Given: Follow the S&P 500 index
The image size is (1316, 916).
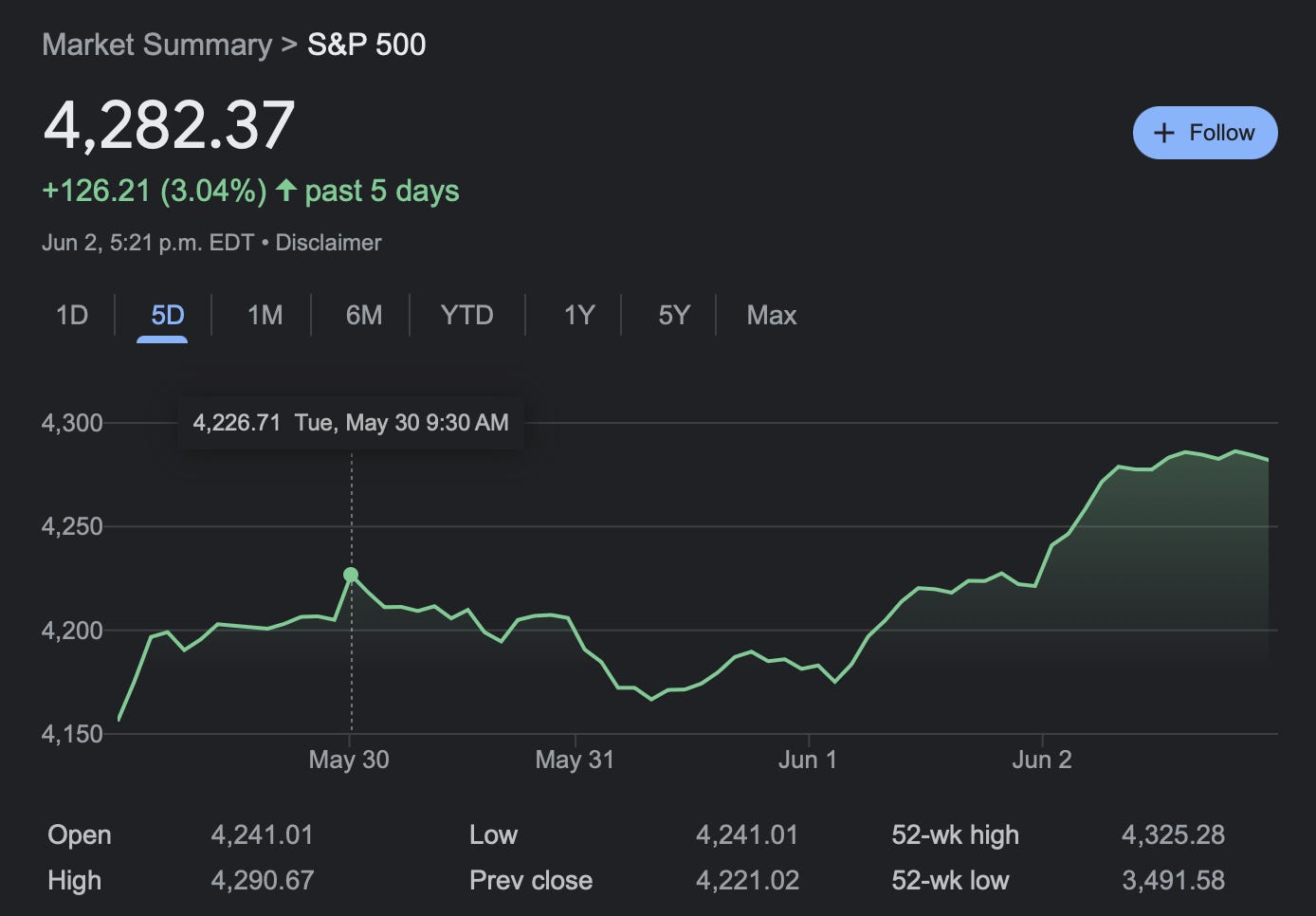Looking at the screenshot, I should pos(1205,133).
